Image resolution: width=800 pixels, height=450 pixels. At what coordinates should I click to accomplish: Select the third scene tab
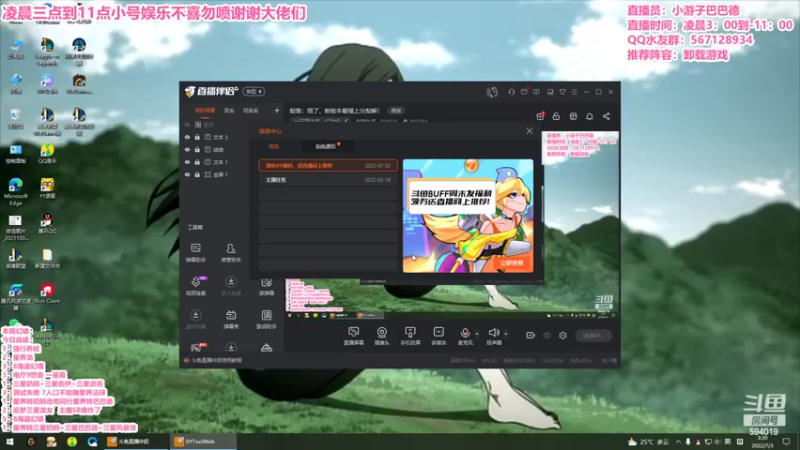pyautogui.click(x=251, y=110)
